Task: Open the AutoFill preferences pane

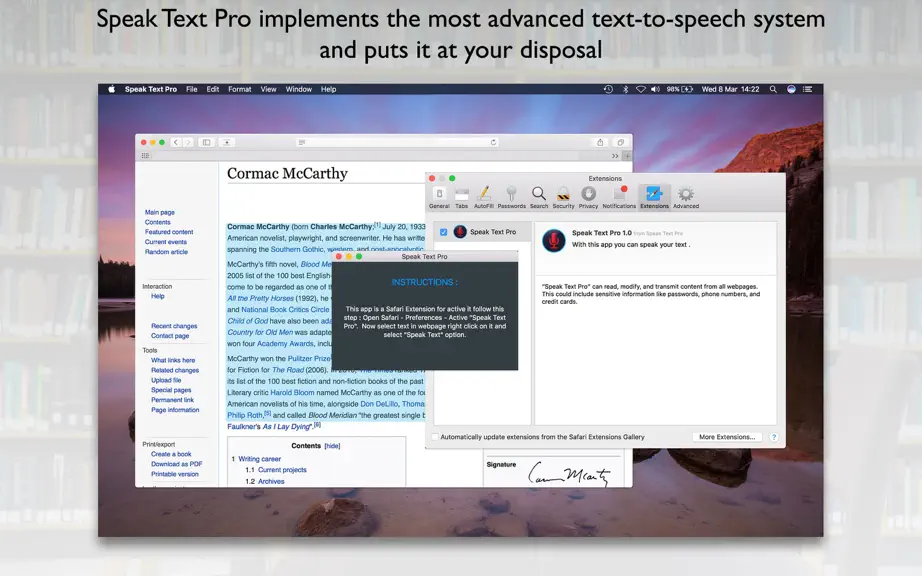Action: [x=483, y=197]
